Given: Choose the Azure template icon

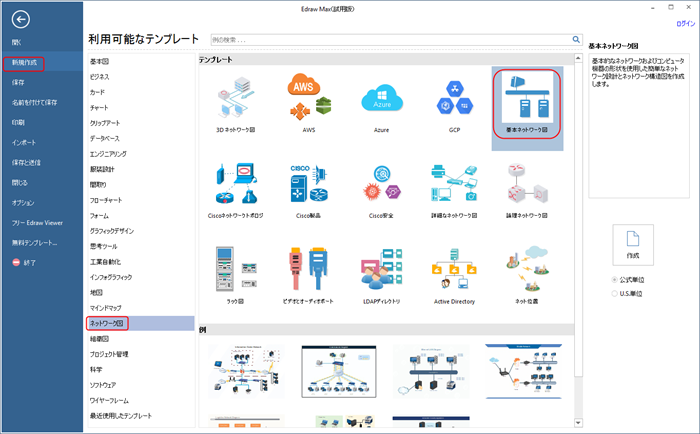Looking at the screenshot, I should [x=382, y=104].
